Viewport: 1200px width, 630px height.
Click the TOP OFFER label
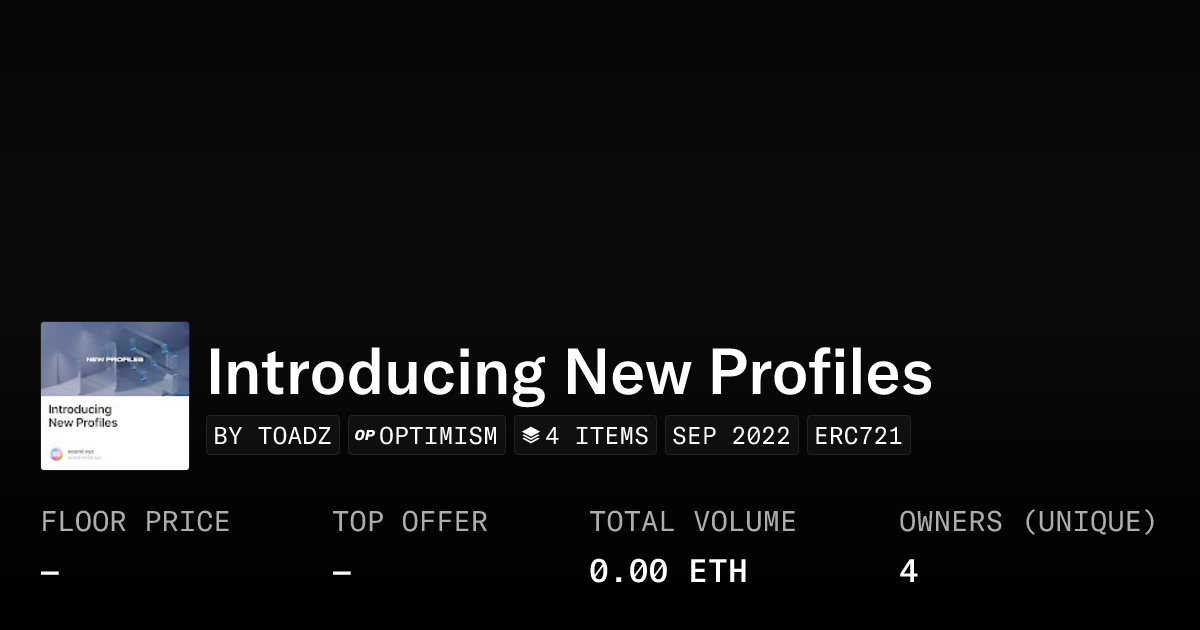coord(410,522)
